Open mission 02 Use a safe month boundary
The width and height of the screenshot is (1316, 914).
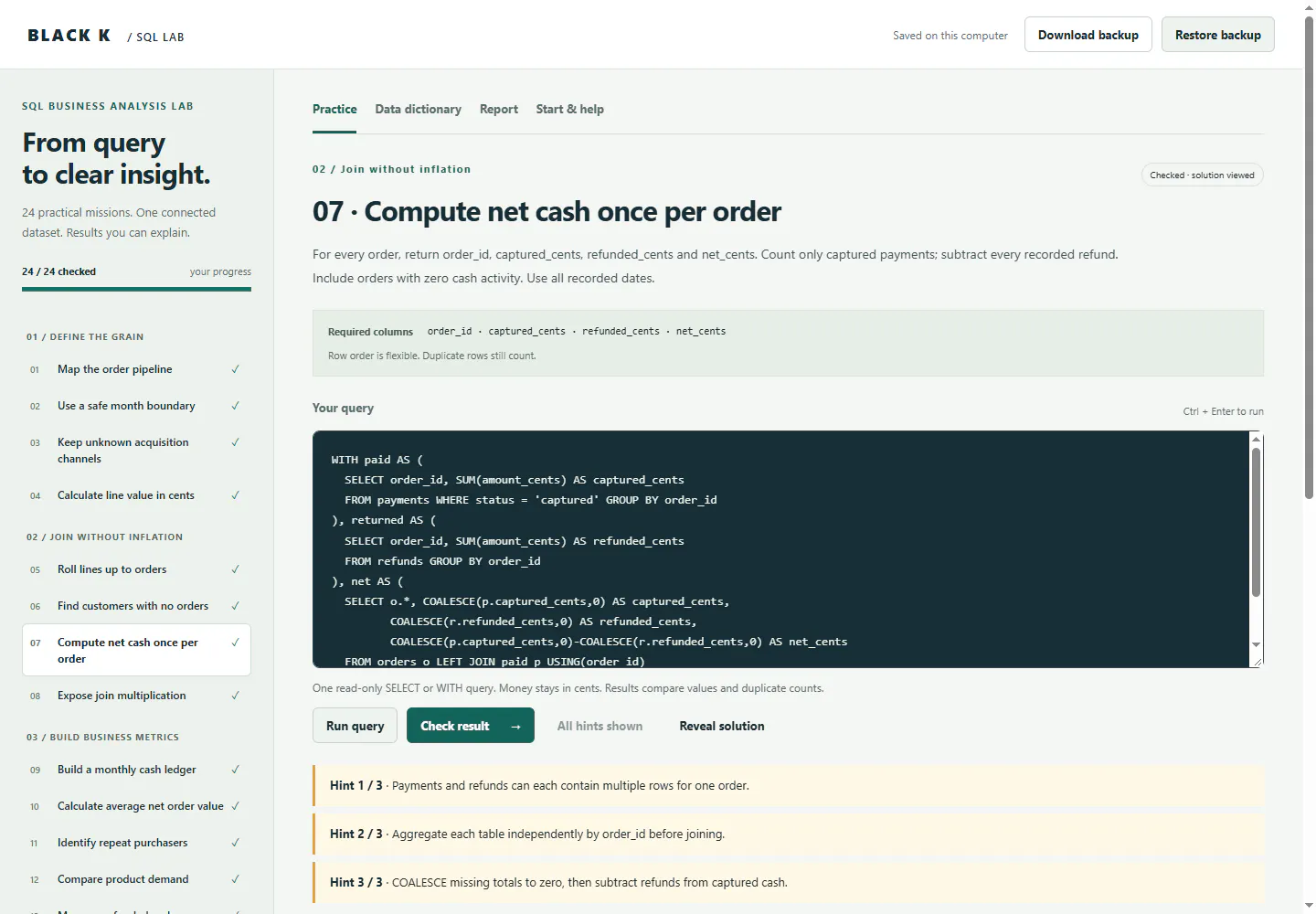(136, 406)
